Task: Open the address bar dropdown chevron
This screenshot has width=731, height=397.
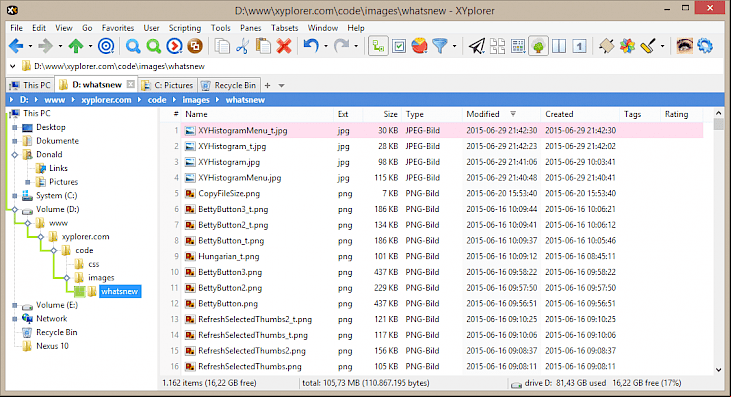Action: tap(13, 66)
